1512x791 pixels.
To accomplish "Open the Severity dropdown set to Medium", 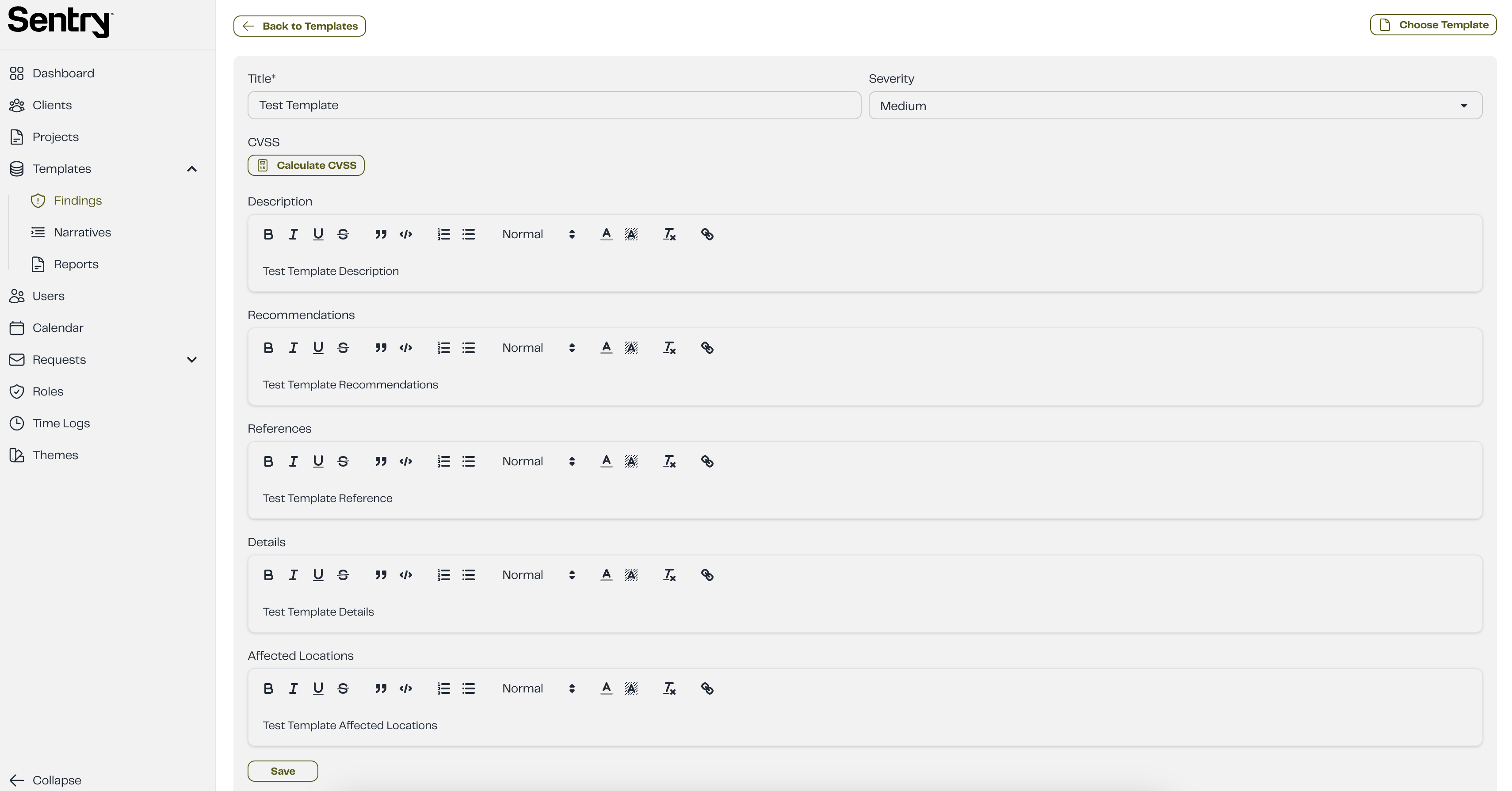I will (1175, 106).
